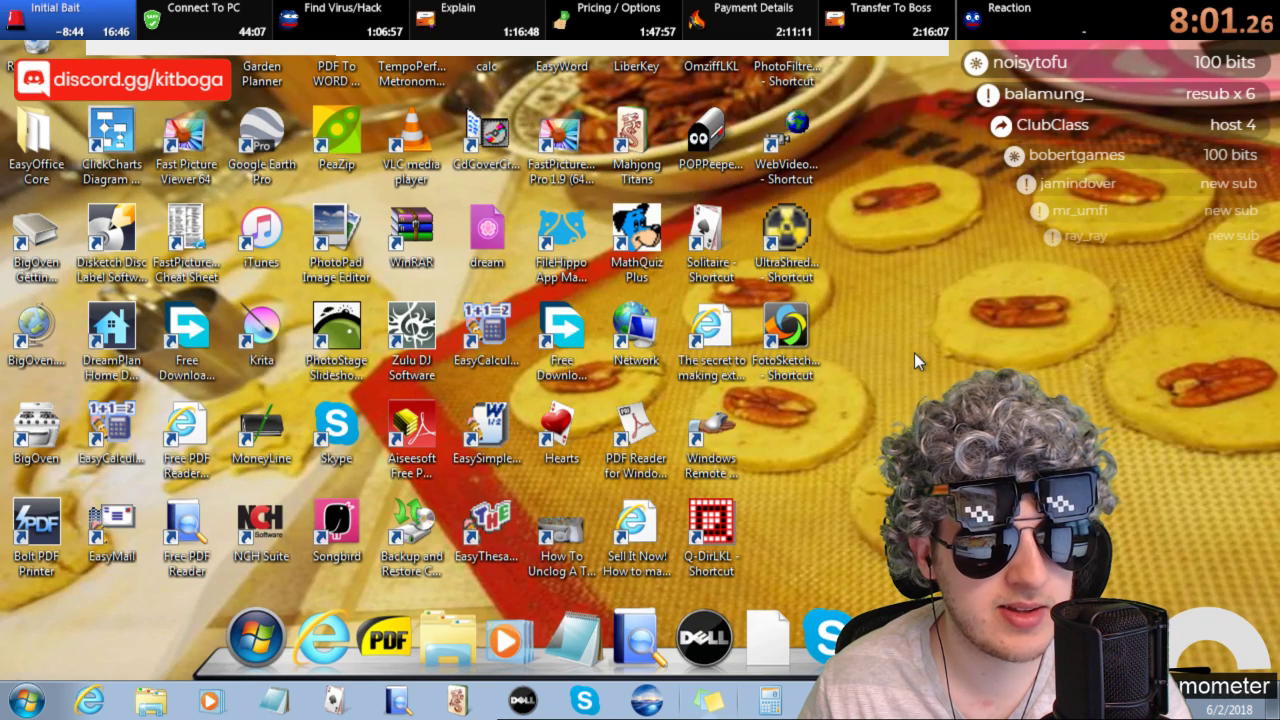Select the FastPicture Cheat Sheet document
The width and height of the screenshot is (1280, 720).
tap(186, 229)
